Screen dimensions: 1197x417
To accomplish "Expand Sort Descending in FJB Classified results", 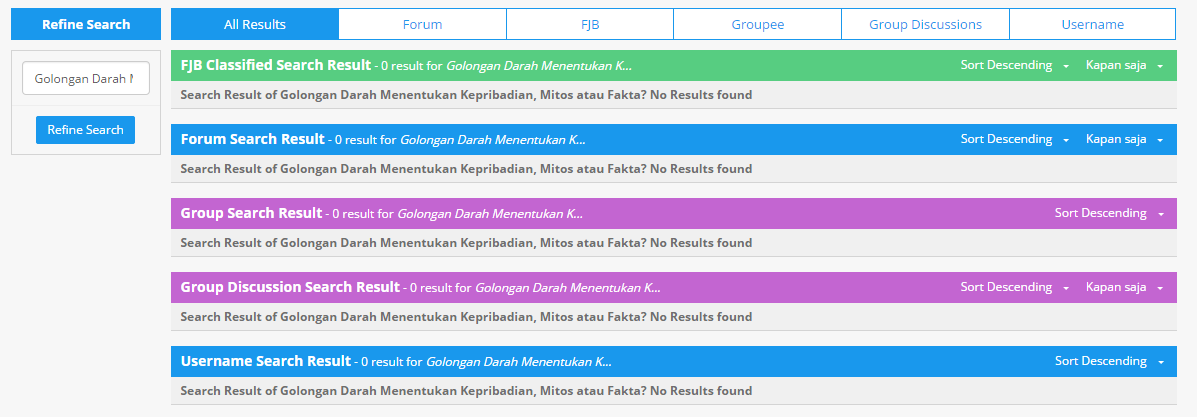I will [1014, 66].
